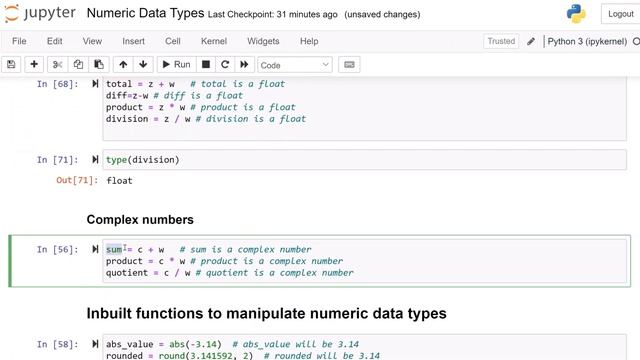Screen dimensions: 640x360
Task: Click the 'quotient = c / w' code line
Action: point(230,273)
